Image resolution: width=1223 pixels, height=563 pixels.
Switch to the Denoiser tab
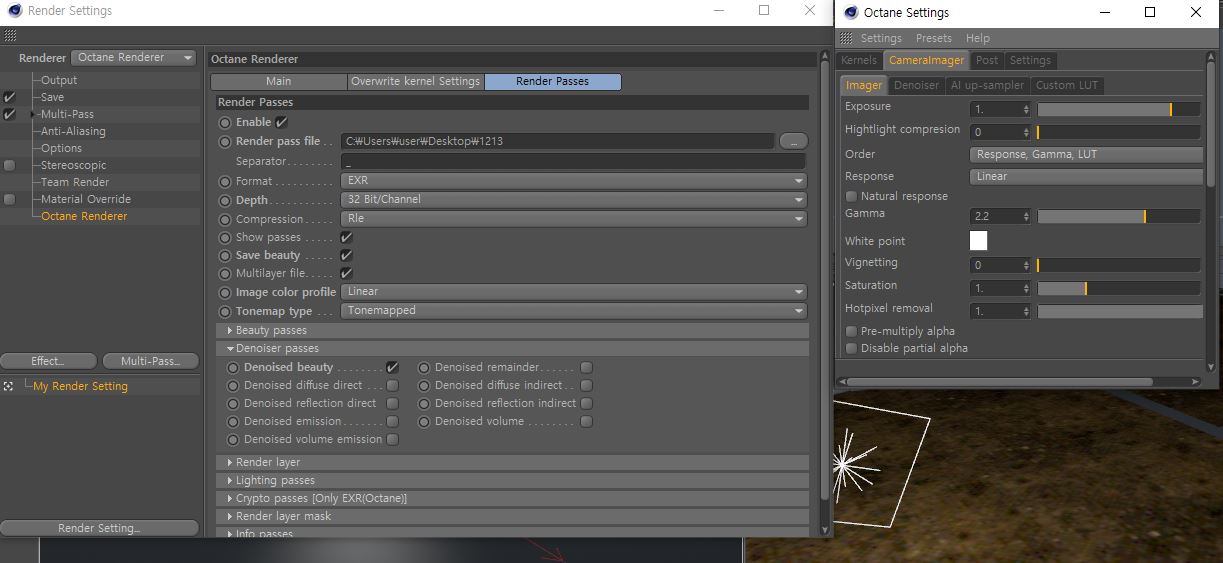[916, 85]
